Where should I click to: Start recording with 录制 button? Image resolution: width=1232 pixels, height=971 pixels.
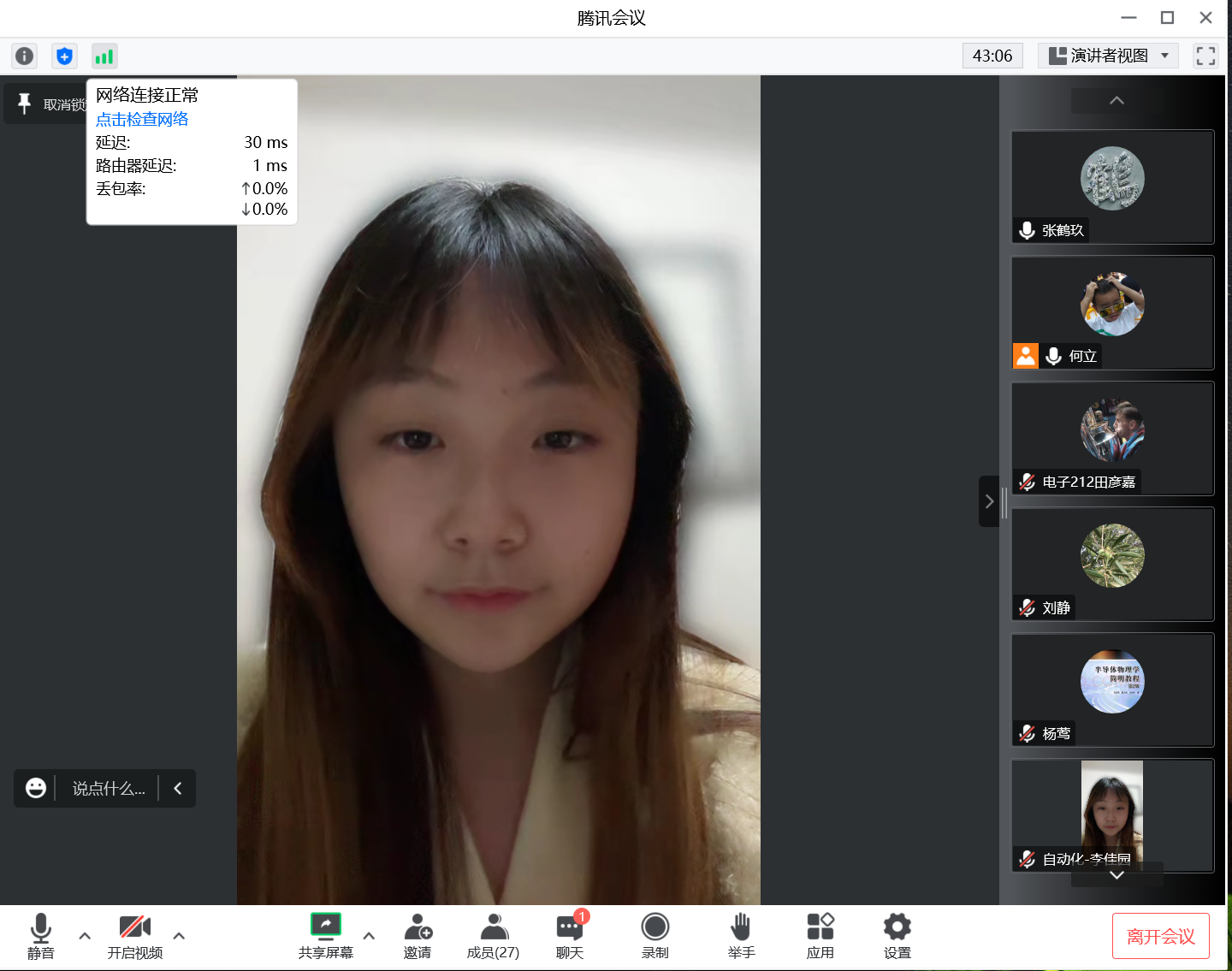point(655,936)
